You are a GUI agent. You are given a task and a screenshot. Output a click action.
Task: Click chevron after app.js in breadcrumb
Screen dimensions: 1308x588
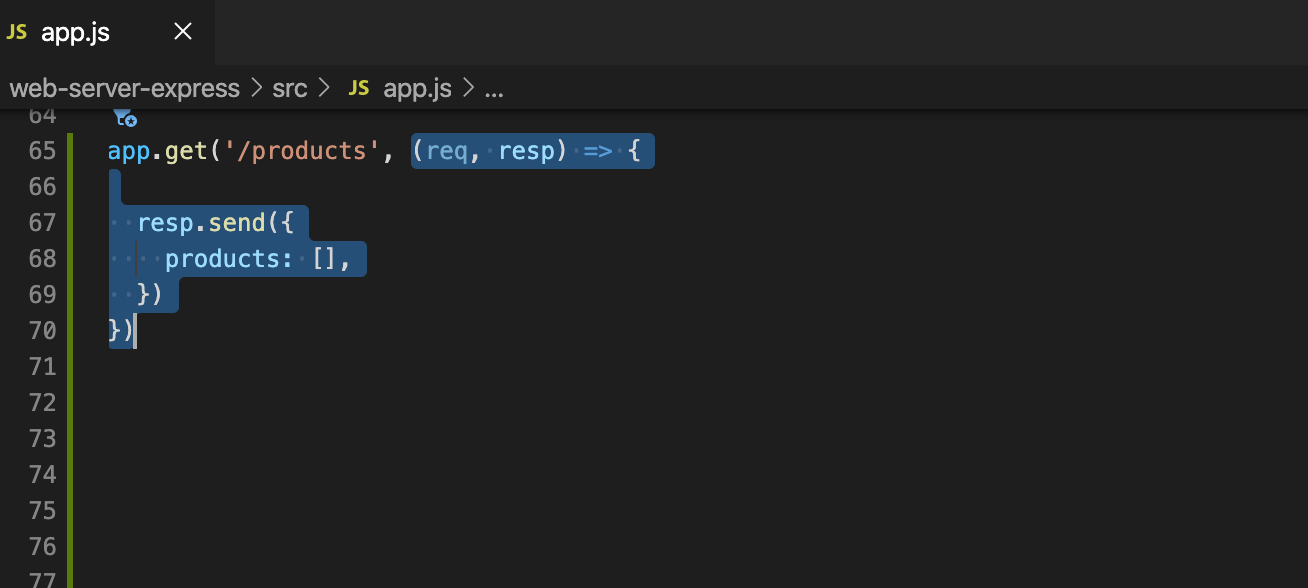(469, 88)
